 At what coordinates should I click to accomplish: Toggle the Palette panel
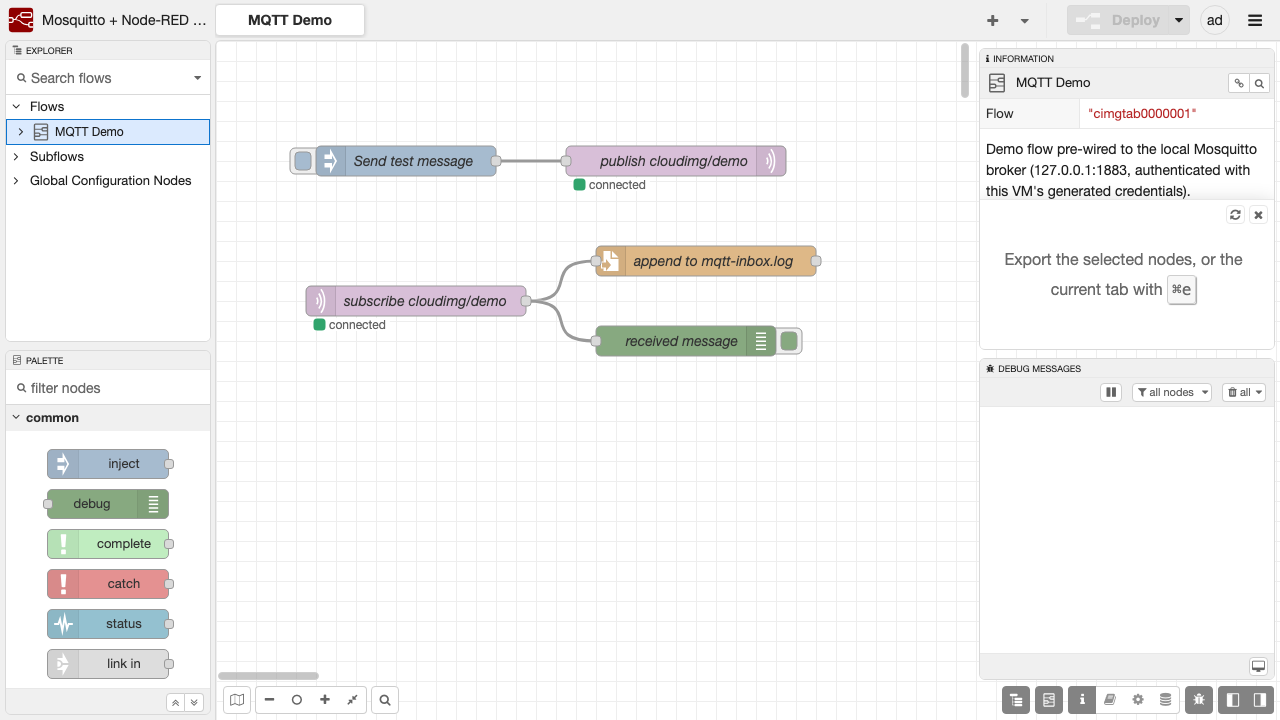click(1048, 700)
